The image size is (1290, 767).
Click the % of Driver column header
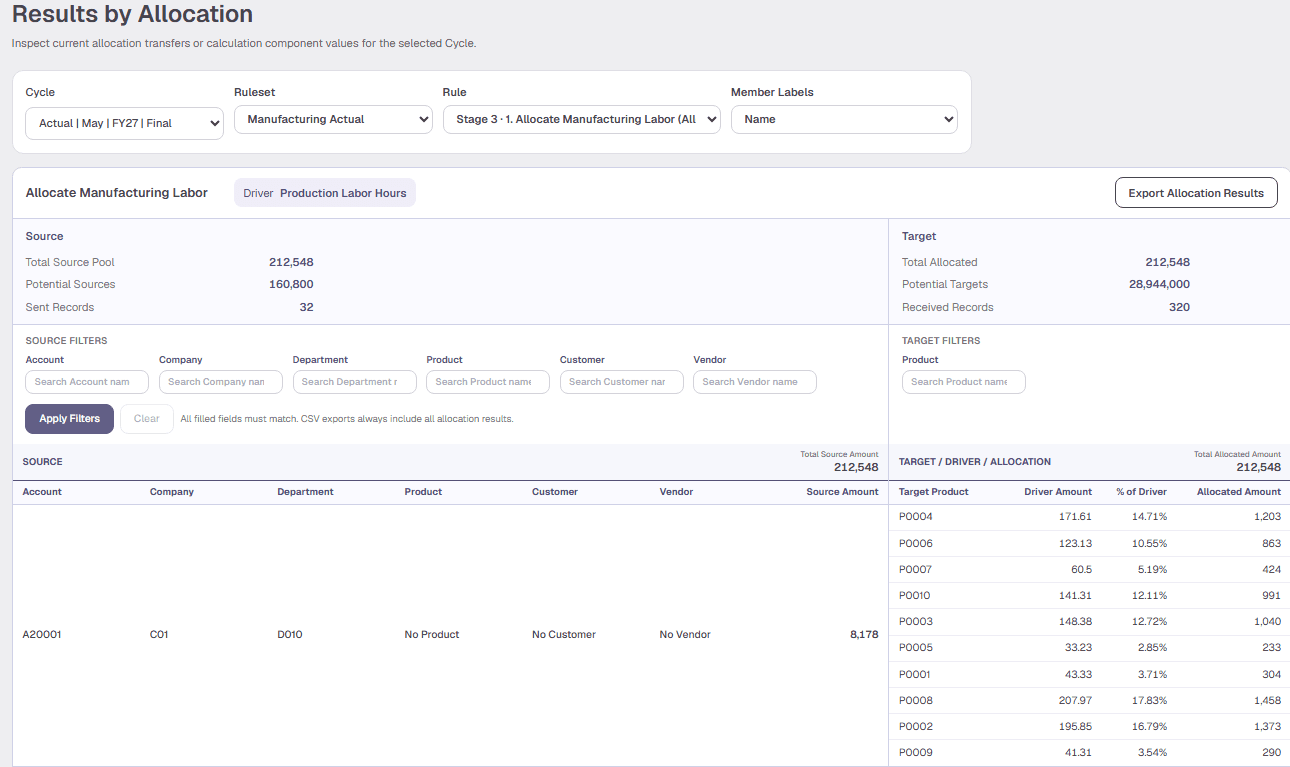coord(1142,492)
